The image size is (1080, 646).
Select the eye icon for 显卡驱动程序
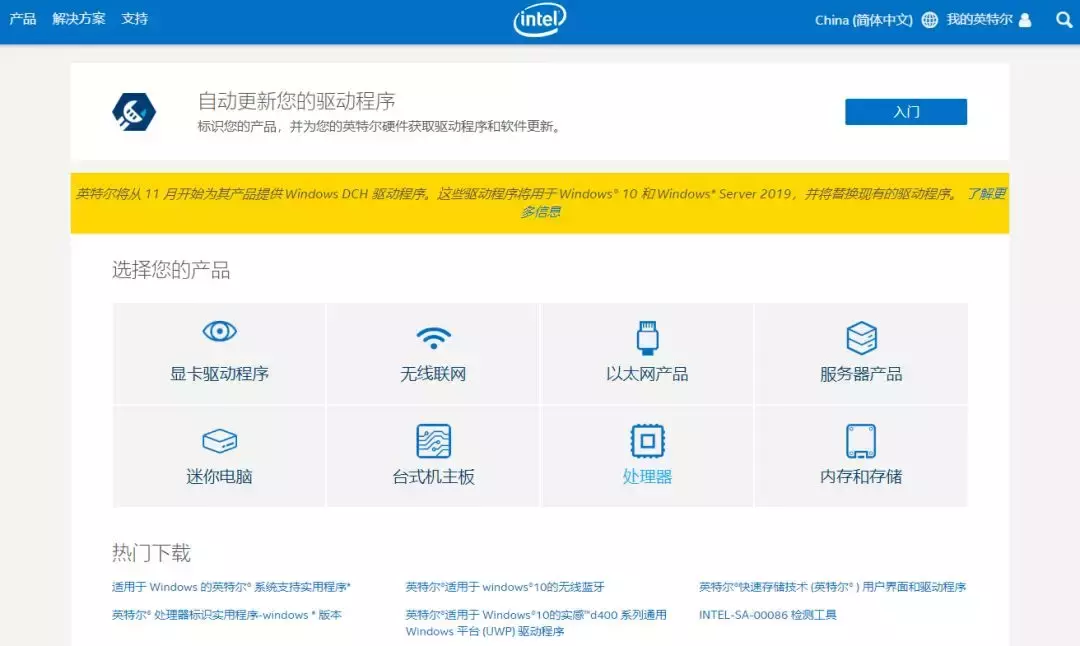point(220,331)
